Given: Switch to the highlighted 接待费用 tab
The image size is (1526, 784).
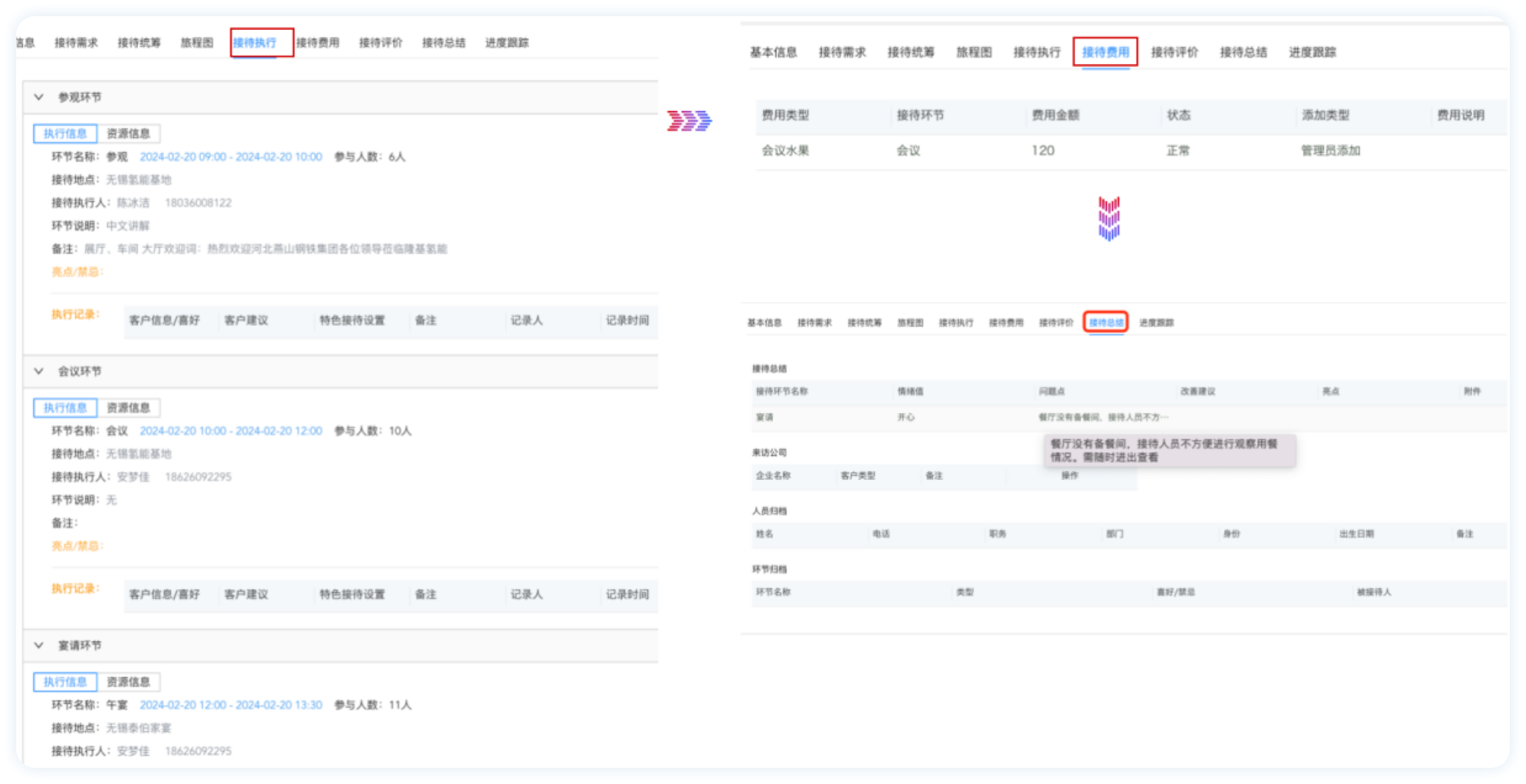Looking at the screenshot, I should click(1105, 52).
